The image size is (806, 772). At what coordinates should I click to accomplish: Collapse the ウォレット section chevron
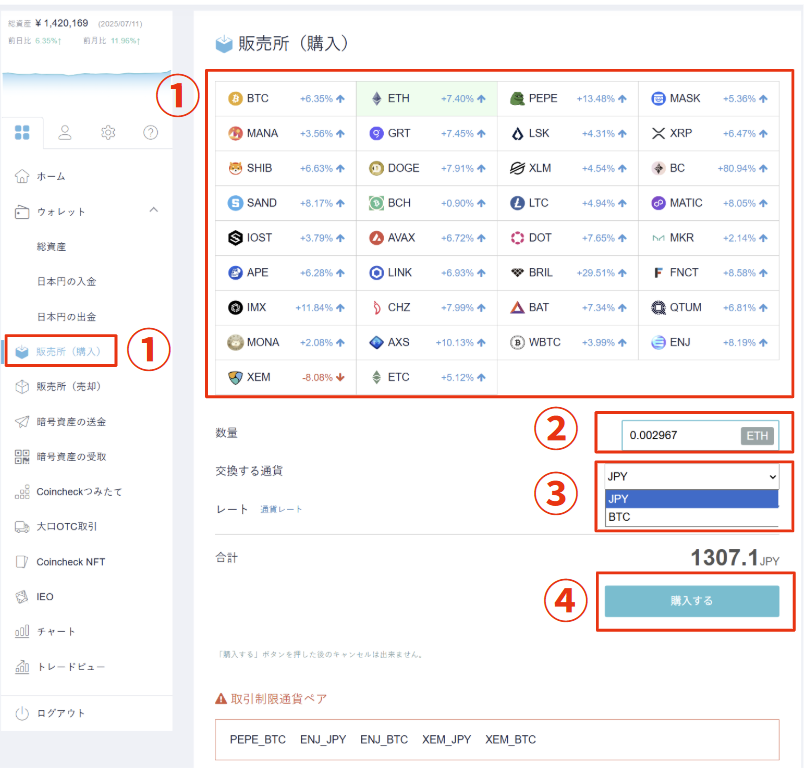pos(154,210)
